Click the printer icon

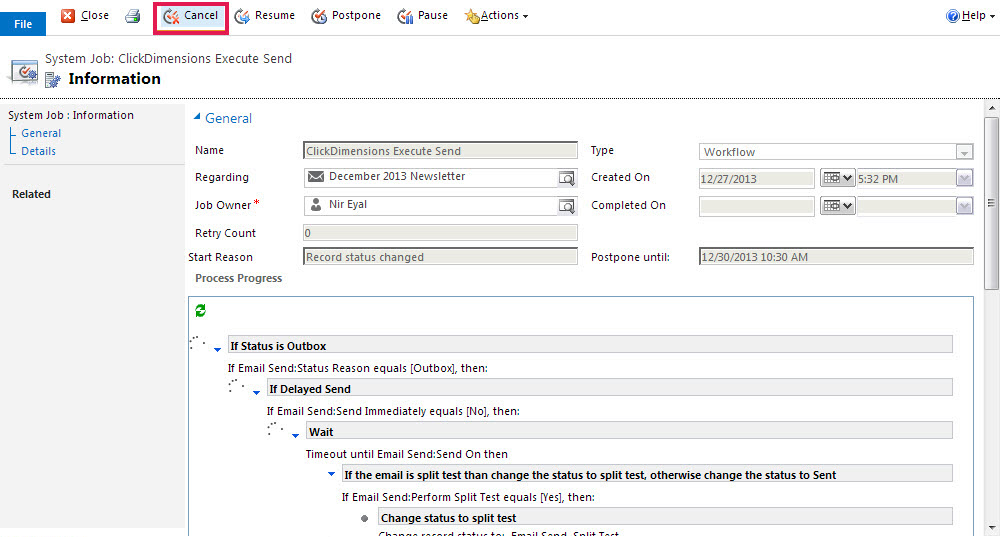point(133,16)
